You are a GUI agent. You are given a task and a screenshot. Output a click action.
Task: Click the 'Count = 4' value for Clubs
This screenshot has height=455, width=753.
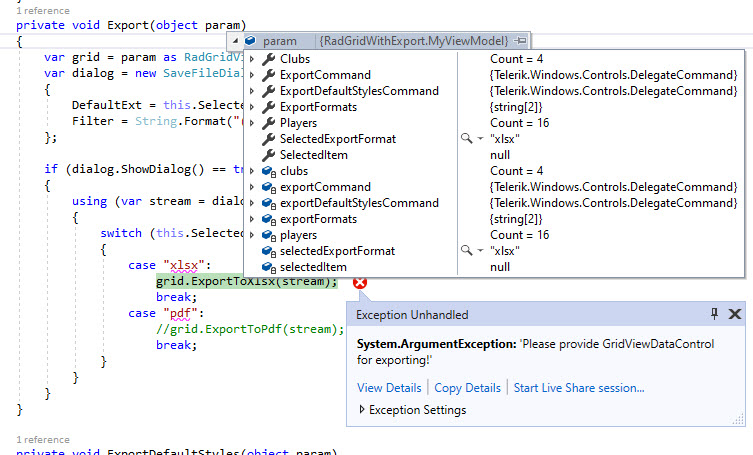tap(516, 59)
